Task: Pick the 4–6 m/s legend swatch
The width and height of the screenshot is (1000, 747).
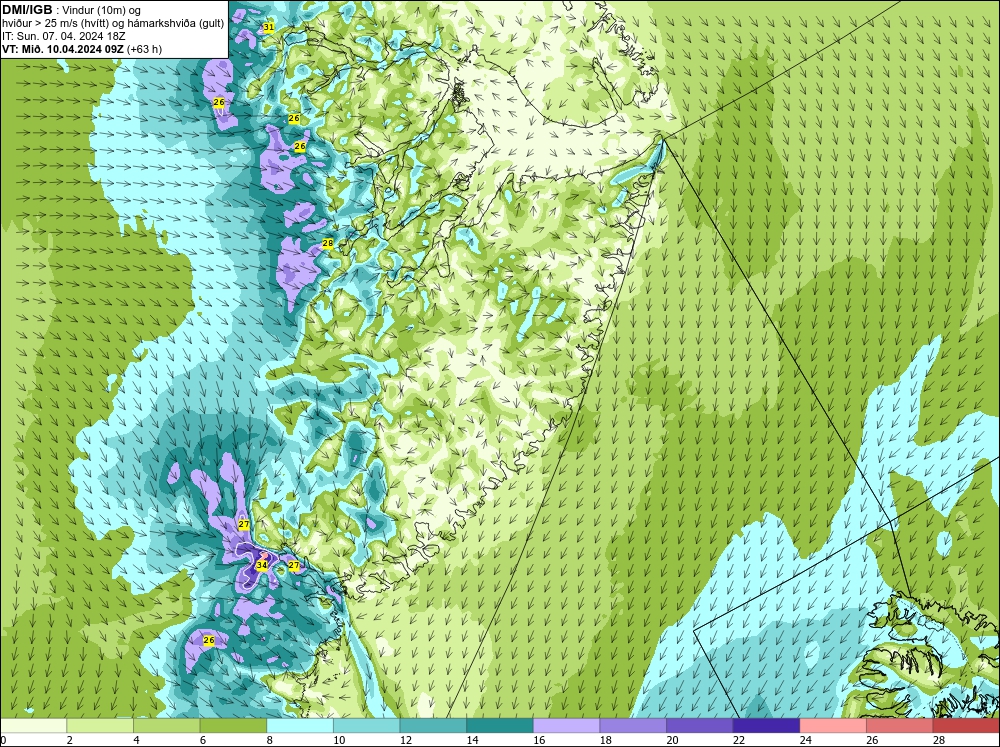Action: click(x=166, y=725)
